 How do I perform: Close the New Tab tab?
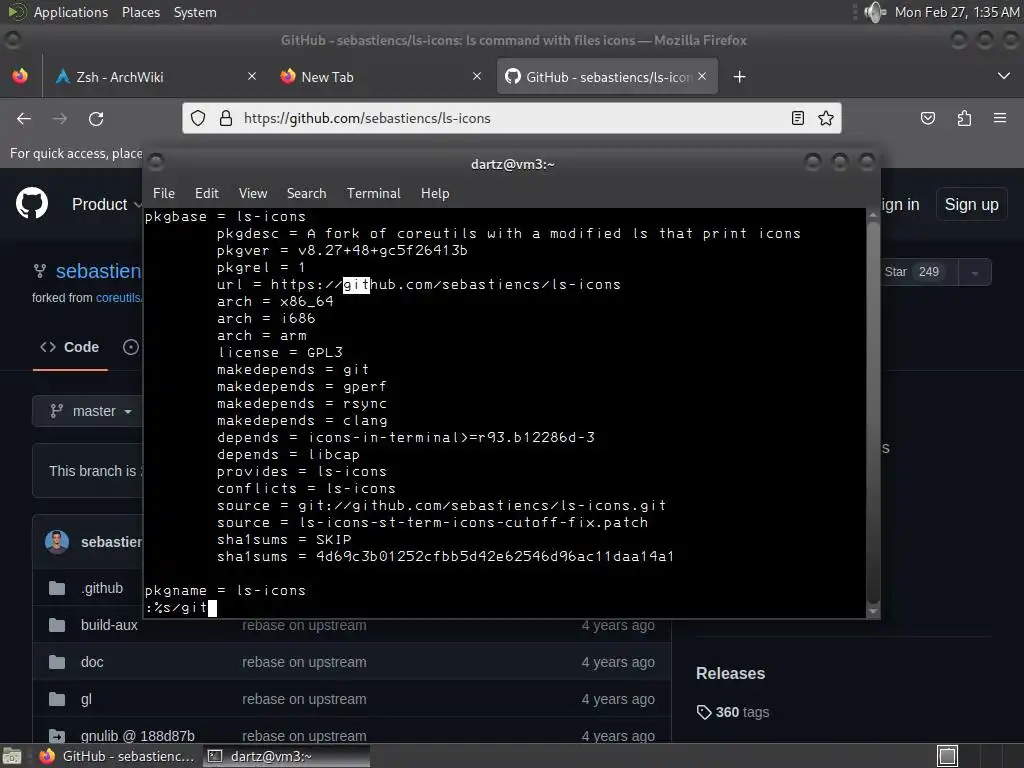tap(477, 76)
